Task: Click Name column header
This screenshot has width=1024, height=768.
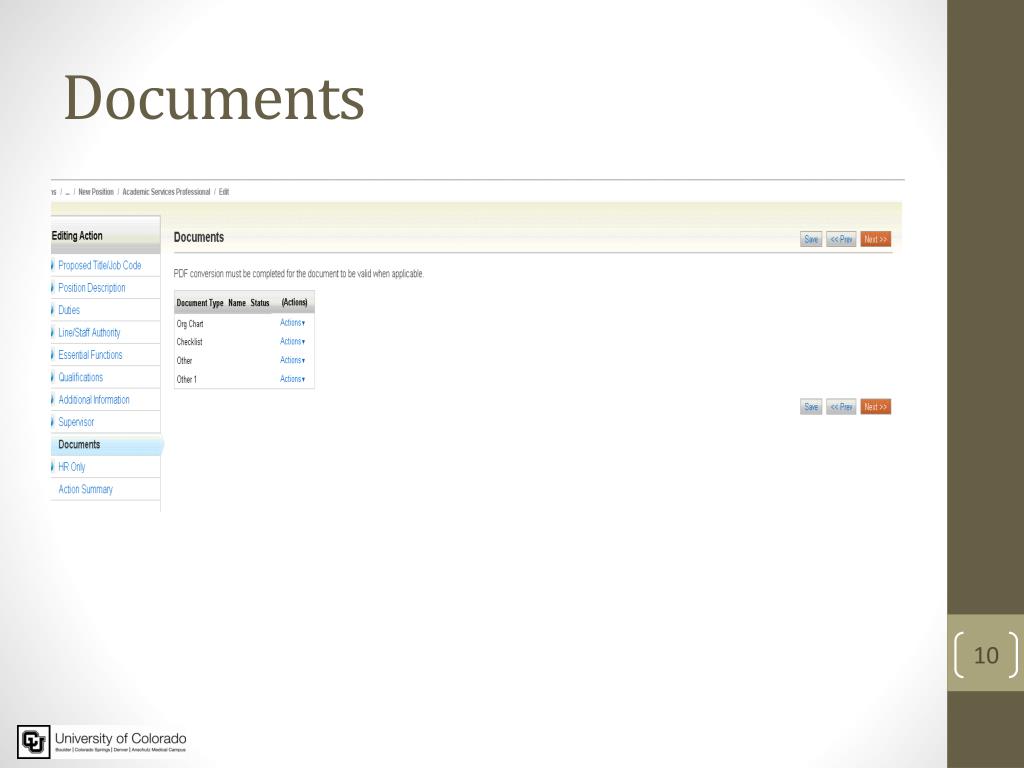Action: tap(237, 303)
